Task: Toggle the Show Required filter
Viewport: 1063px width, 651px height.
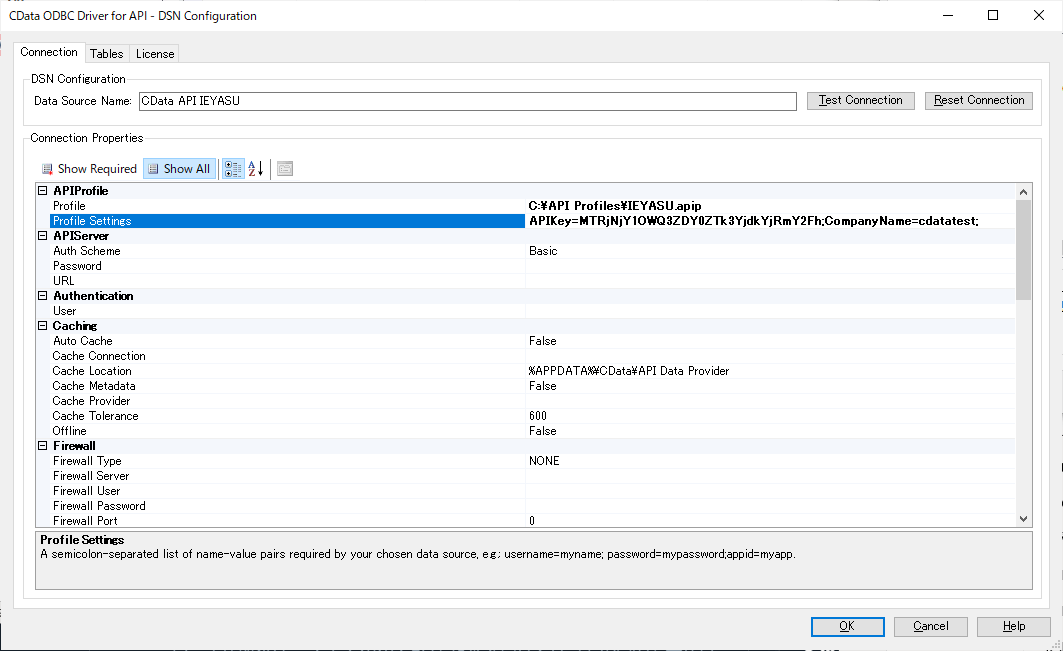Action: tap(88, 169)
